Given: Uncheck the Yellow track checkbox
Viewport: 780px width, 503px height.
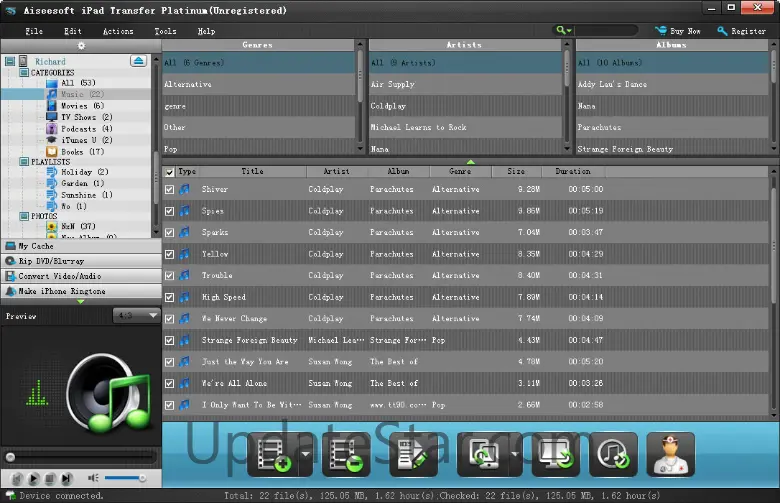Looking at the screenshot, I should coord(170,254).
